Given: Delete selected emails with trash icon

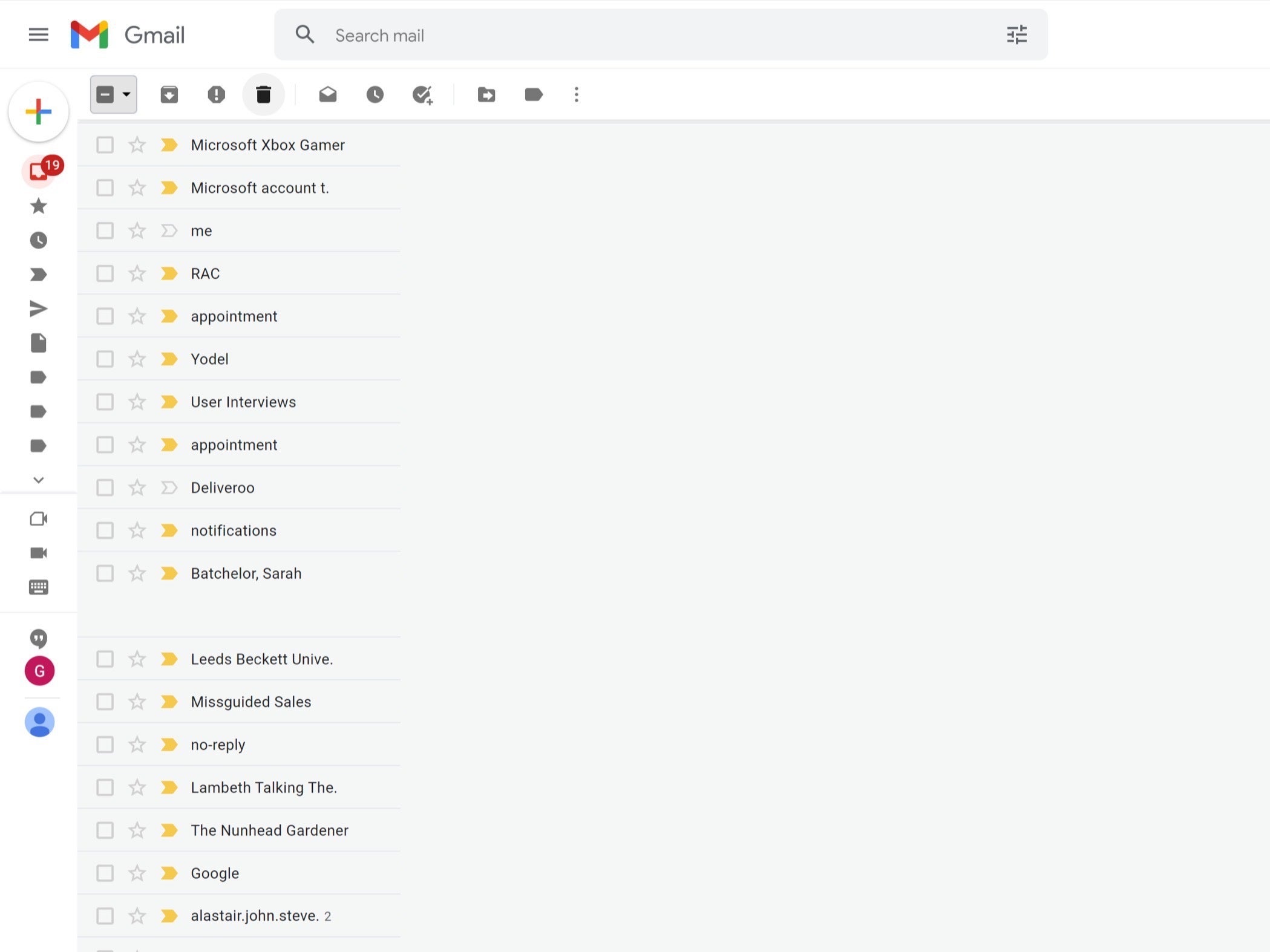Looking at the screenshot, I should point(263,94).
